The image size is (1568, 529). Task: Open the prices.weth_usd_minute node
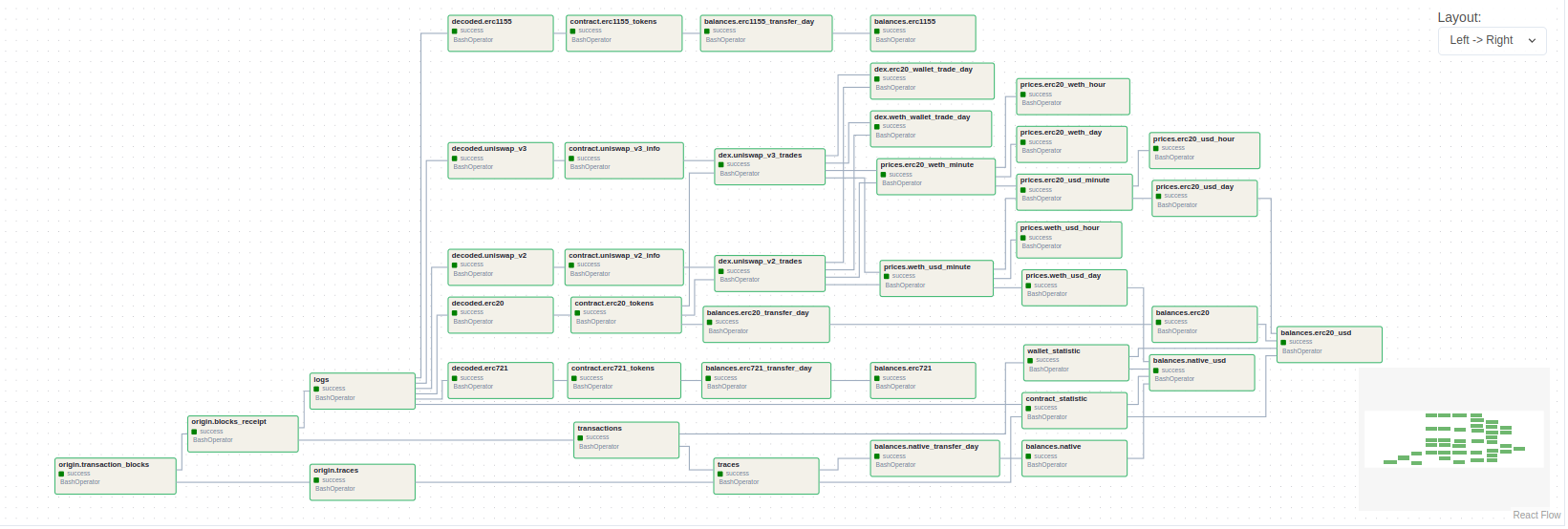936,279
